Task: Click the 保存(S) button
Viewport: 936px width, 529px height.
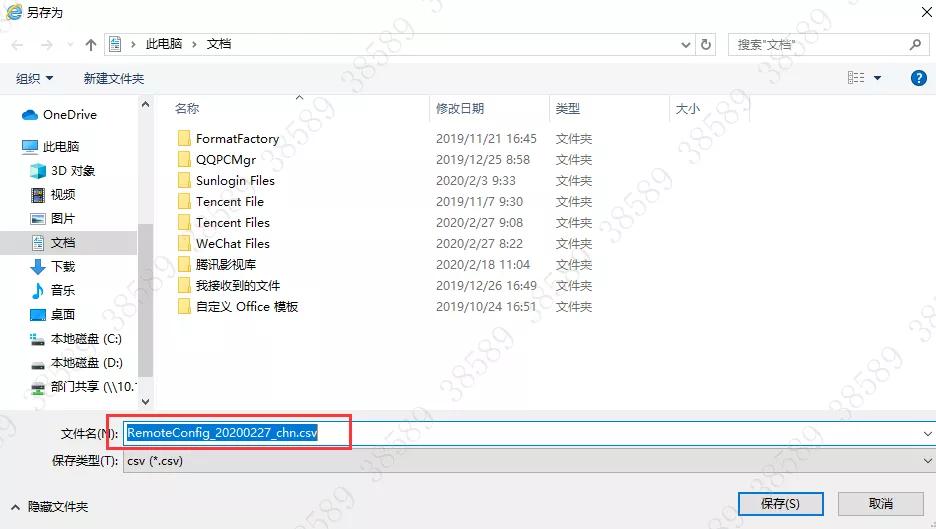Action: point(780,504)
